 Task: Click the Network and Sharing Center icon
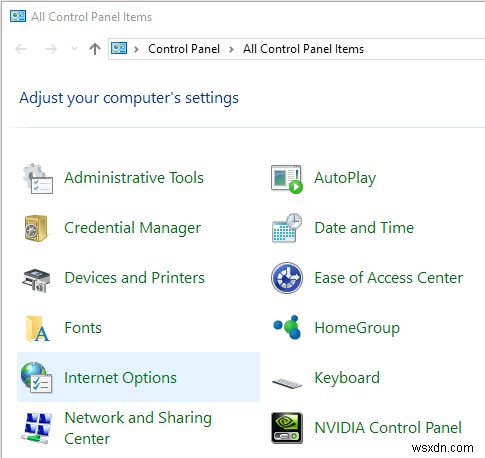click(x=37, y=428)
